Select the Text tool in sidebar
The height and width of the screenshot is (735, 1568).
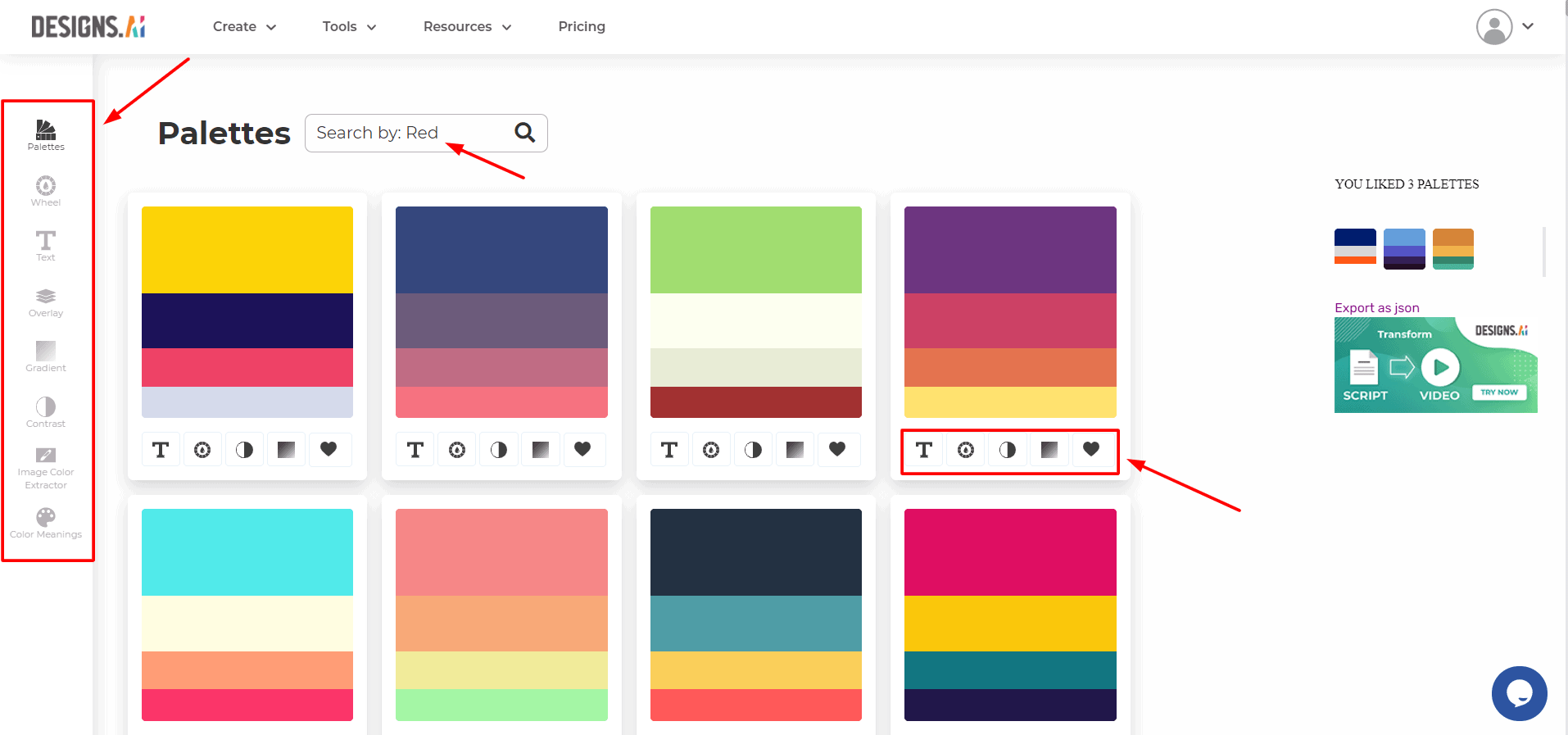point(46,246)
